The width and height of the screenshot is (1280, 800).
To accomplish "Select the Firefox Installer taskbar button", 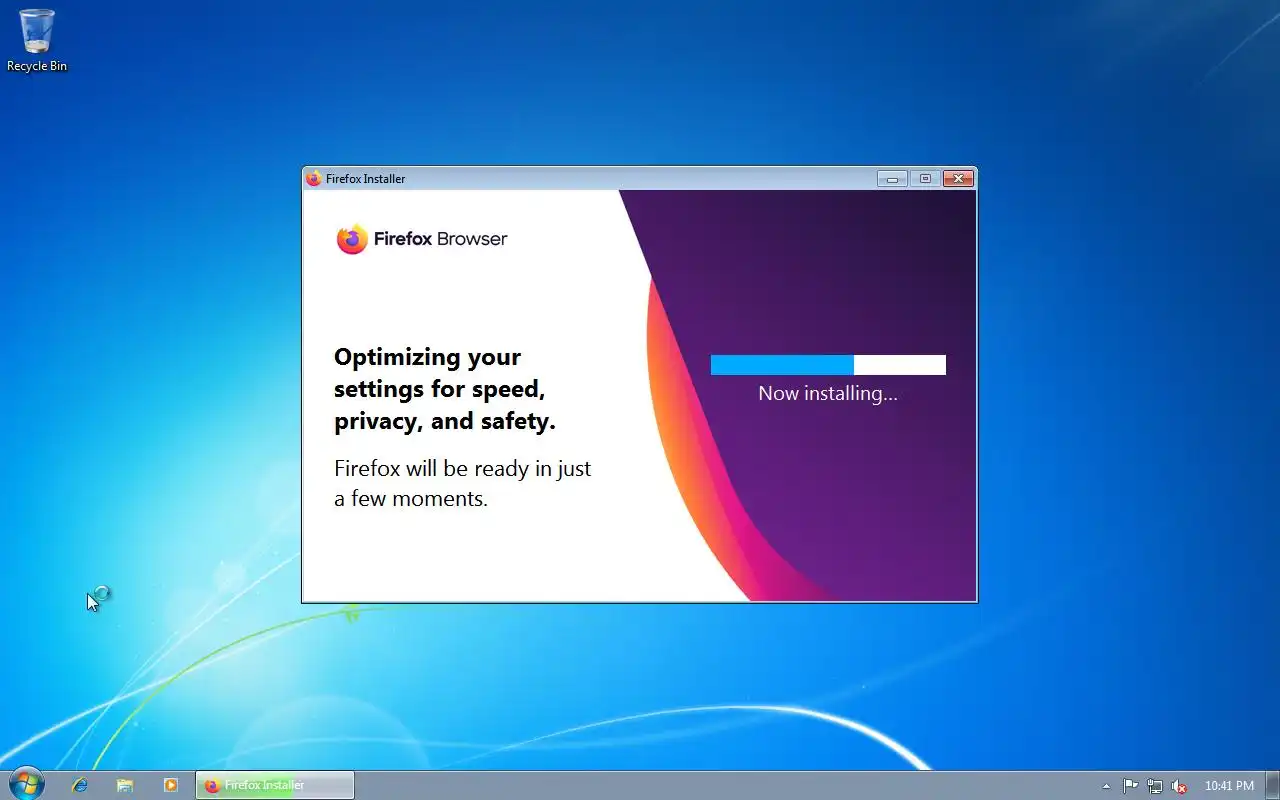I will [x=275, y=785].
